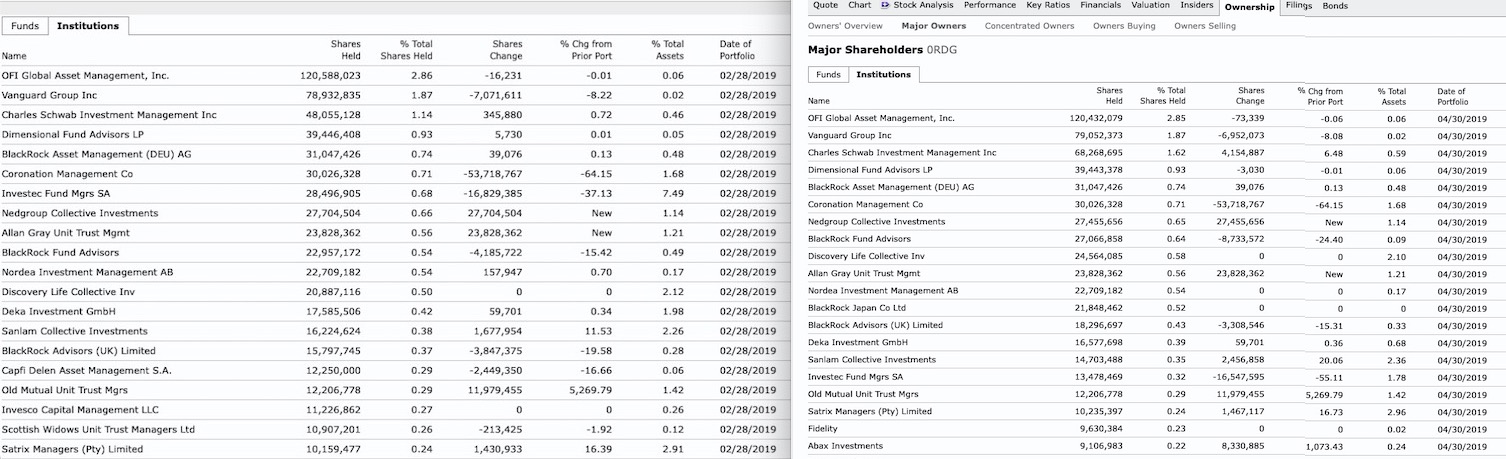
Task: Open Sanlam Collective Investments in right table
Action: (x=872, y=359)
